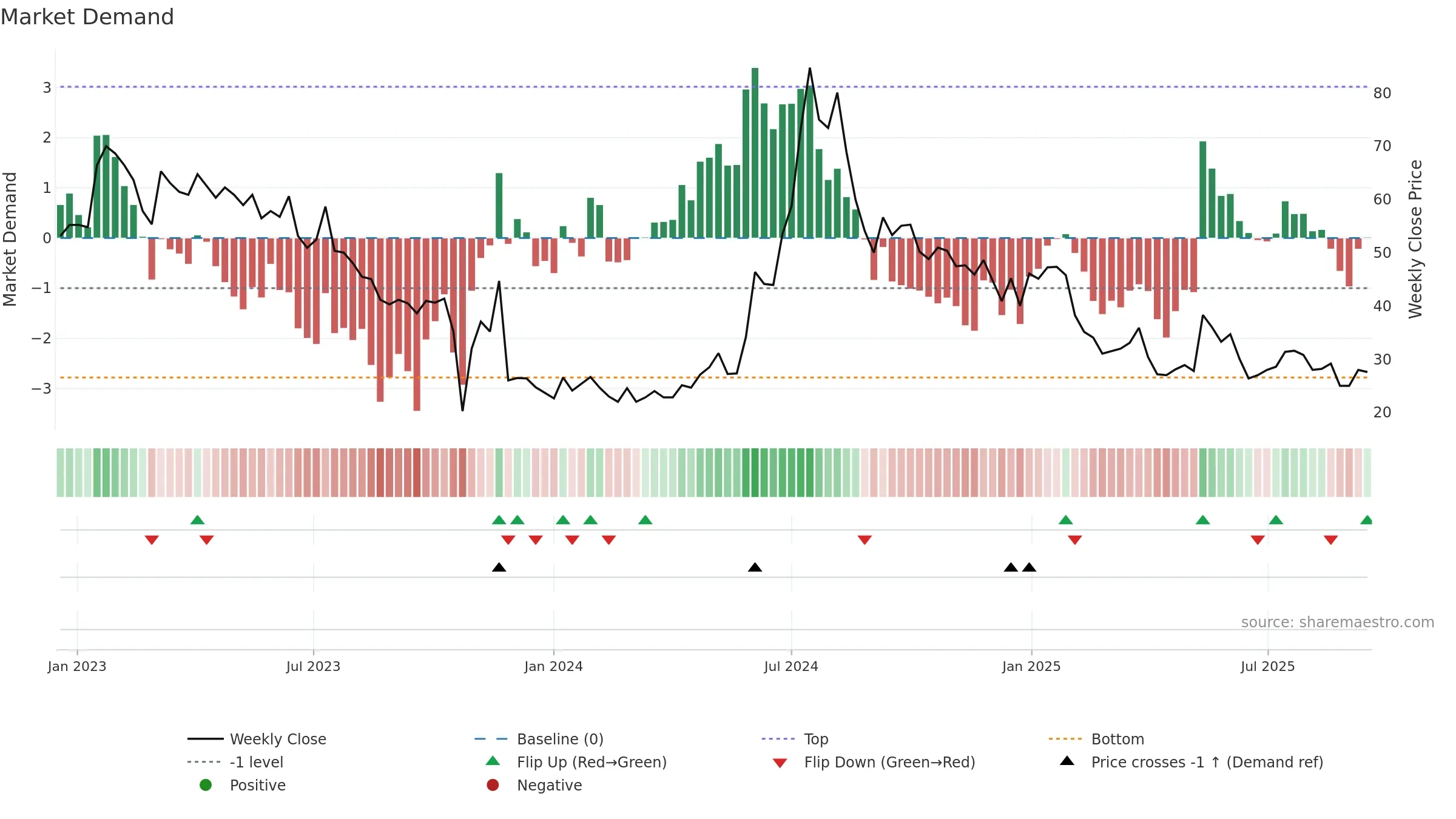The height and width of the screenshot is (819, 1456).
Task: Click the red Flip Down triangle in legend
Action: coord(780,763)
